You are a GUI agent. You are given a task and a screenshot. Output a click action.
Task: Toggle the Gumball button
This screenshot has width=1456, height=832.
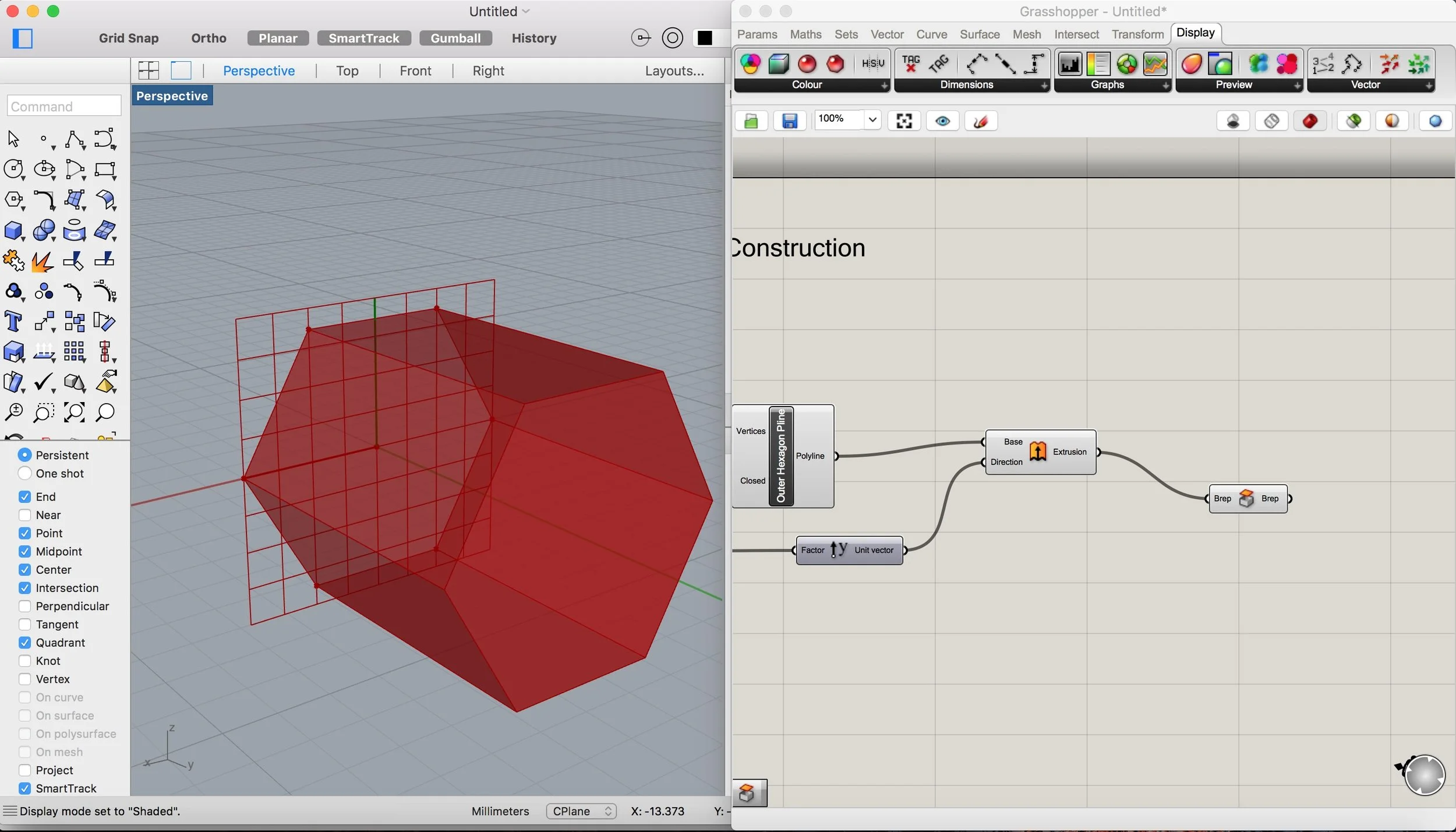tap(455, 38)
